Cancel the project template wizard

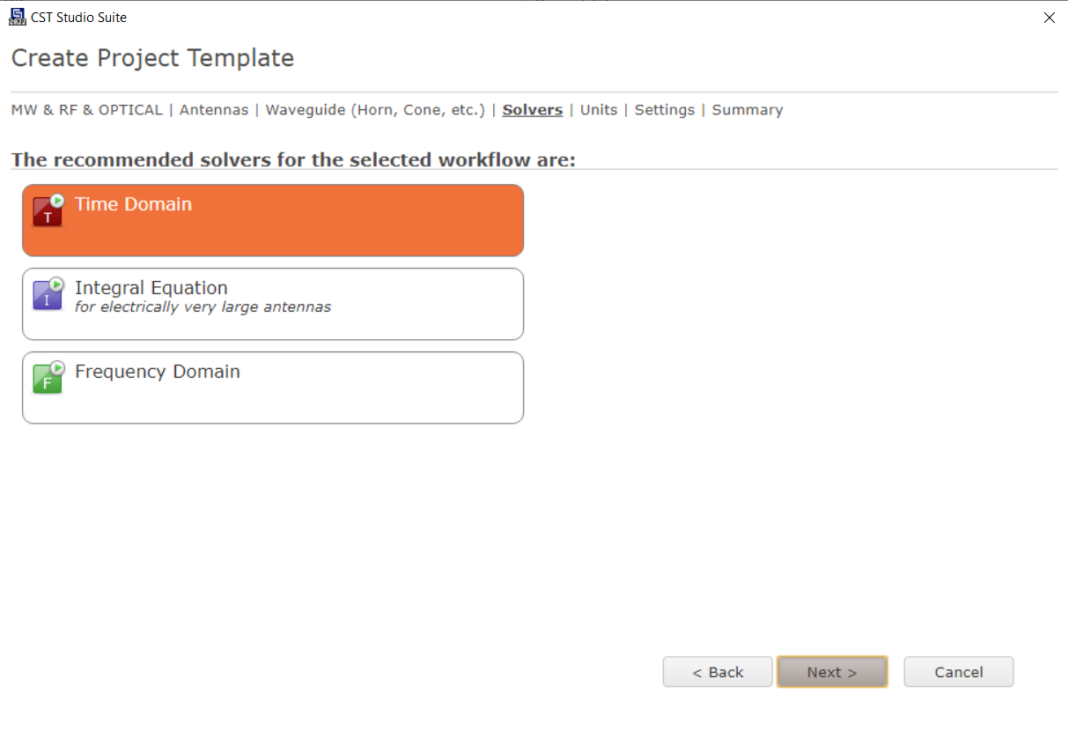pos(958,672)
